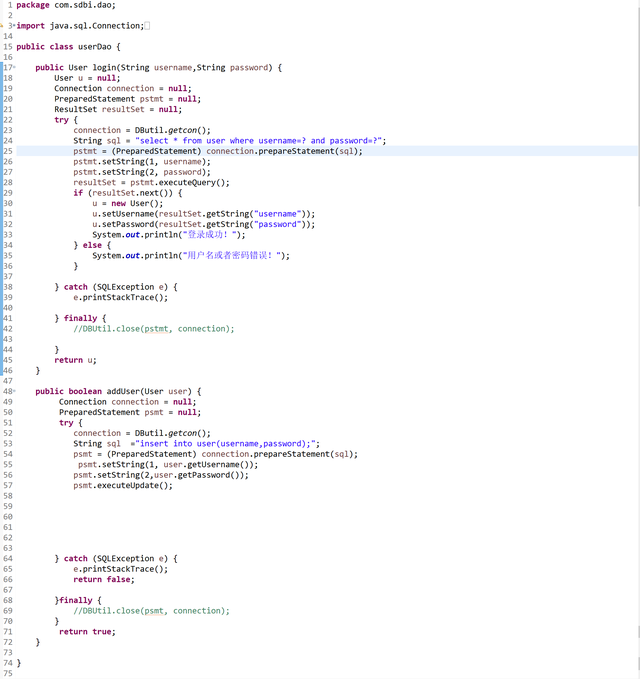This screenshot has width=640, height=679.
Task: Click 'new User()' expression
Action: 137,204
